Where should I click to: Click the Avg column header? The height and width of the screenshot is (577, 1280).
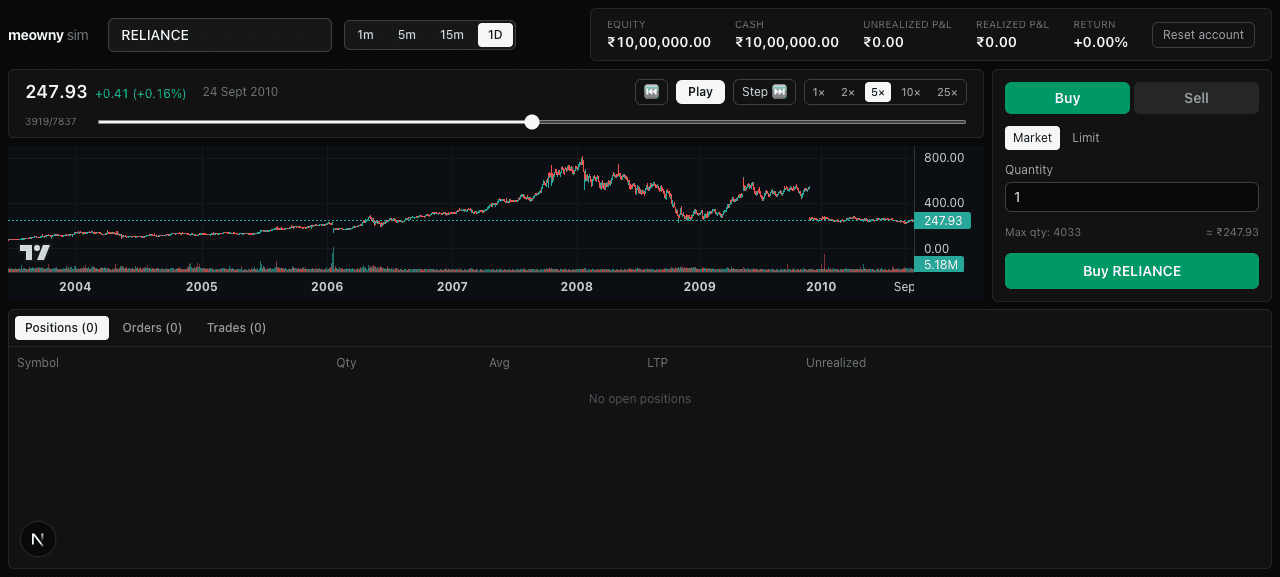click(x=499, y=363)
